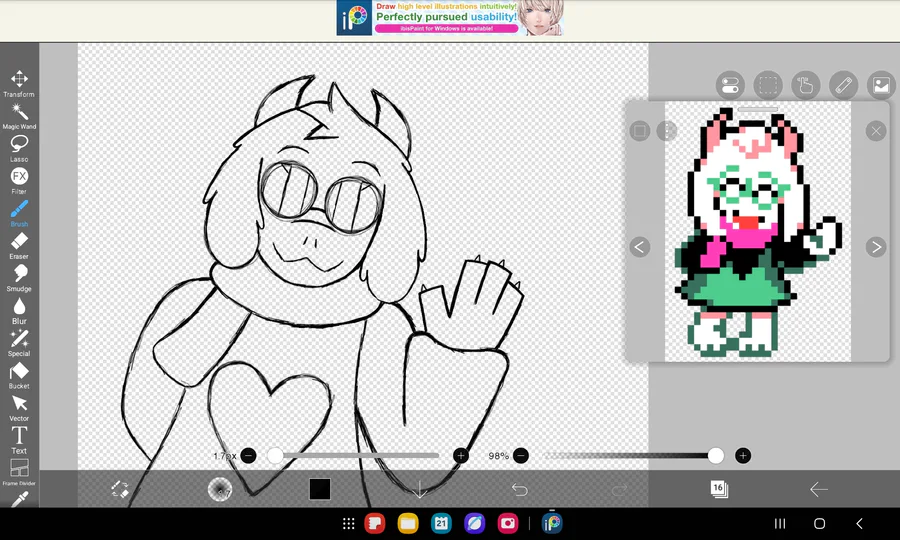This screenshot has width=900, height=540.
Task: Select the Eraser tool
Action: click(19, 246)
